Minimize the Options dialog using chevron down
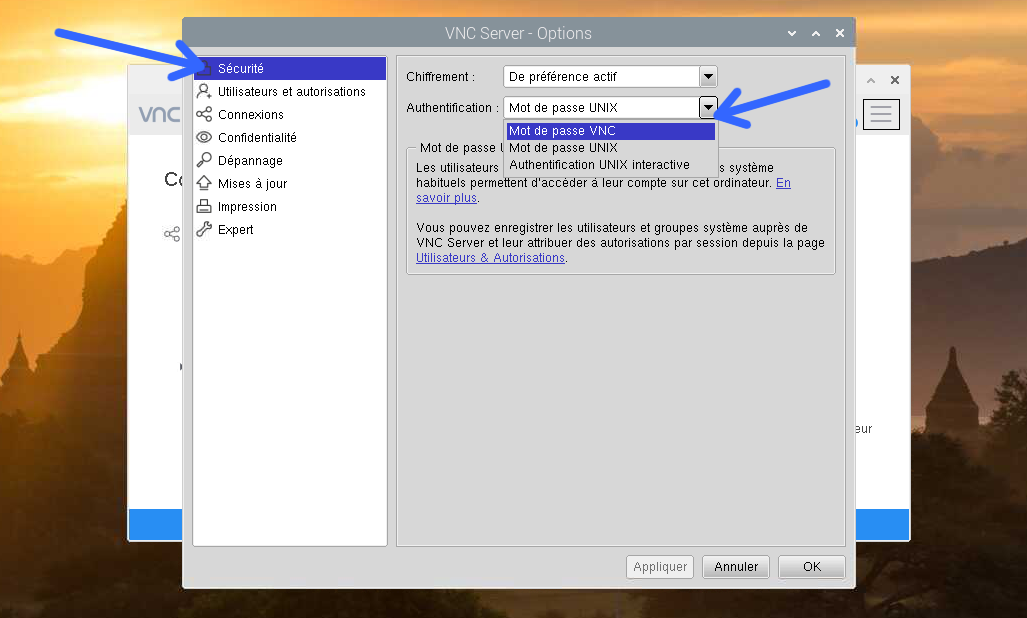 pyautogui.click(x=792, y=33)
